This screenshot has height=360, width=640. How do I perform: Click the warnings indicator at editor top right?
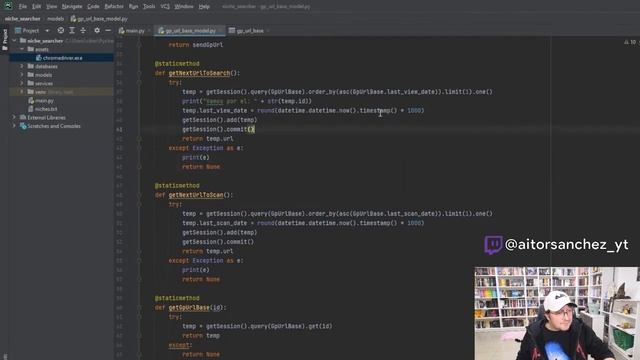[630, 42]
